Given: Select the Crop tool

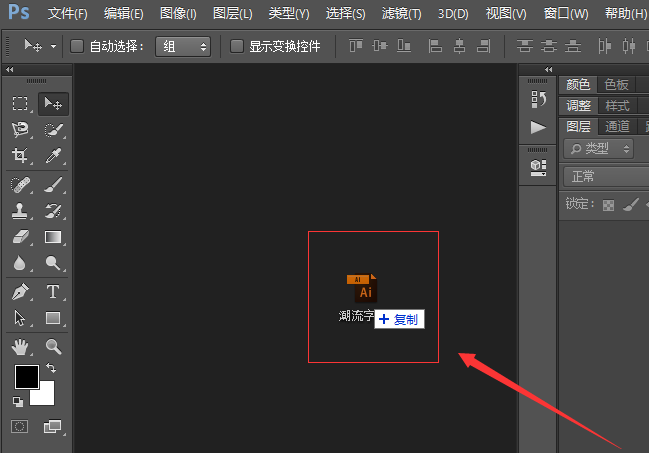Looking at the screenshot, I should tap(20, 155).
